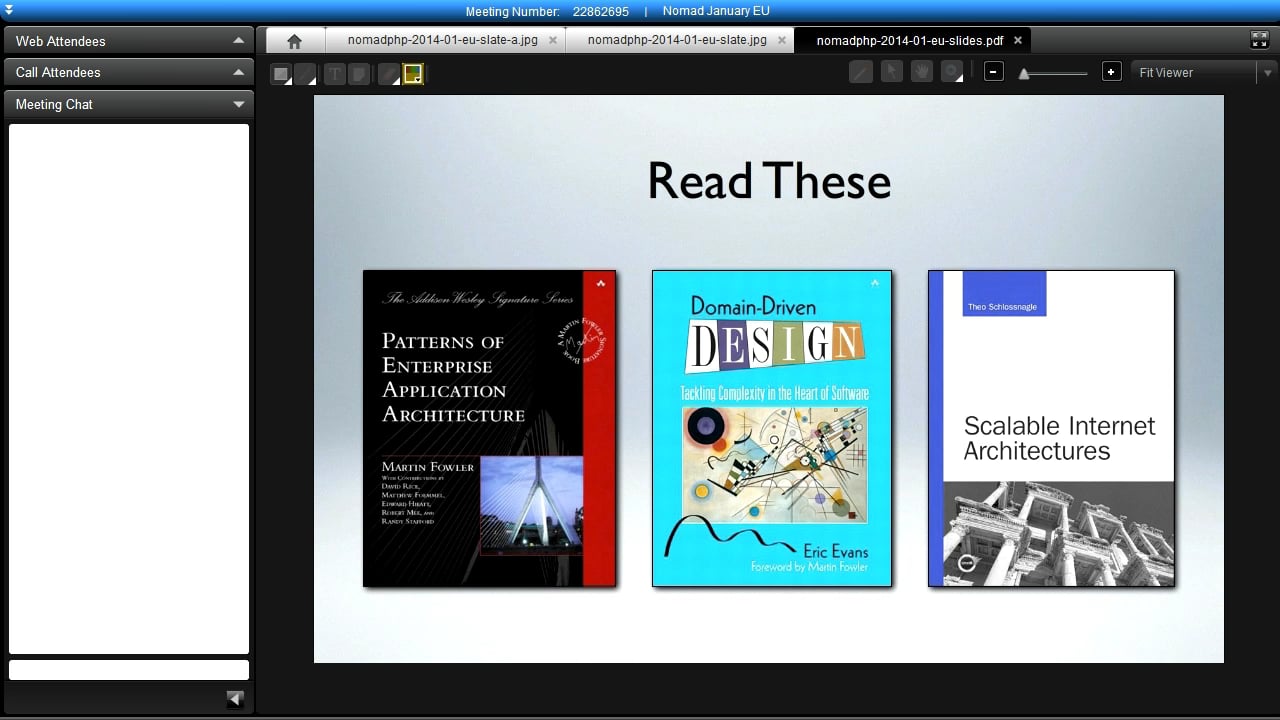Switch to nomadphp-2014-01-eu-slate.jpg tab
This screenshot has height=720, width=1280.
click(x=677, y=40)
